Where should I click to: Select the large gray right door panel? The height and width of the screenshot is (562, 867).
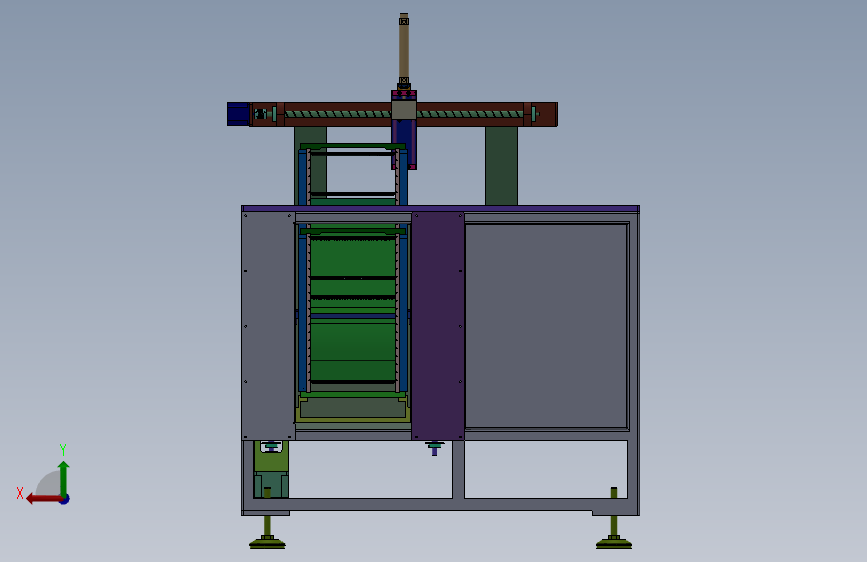tap(546, 326)
